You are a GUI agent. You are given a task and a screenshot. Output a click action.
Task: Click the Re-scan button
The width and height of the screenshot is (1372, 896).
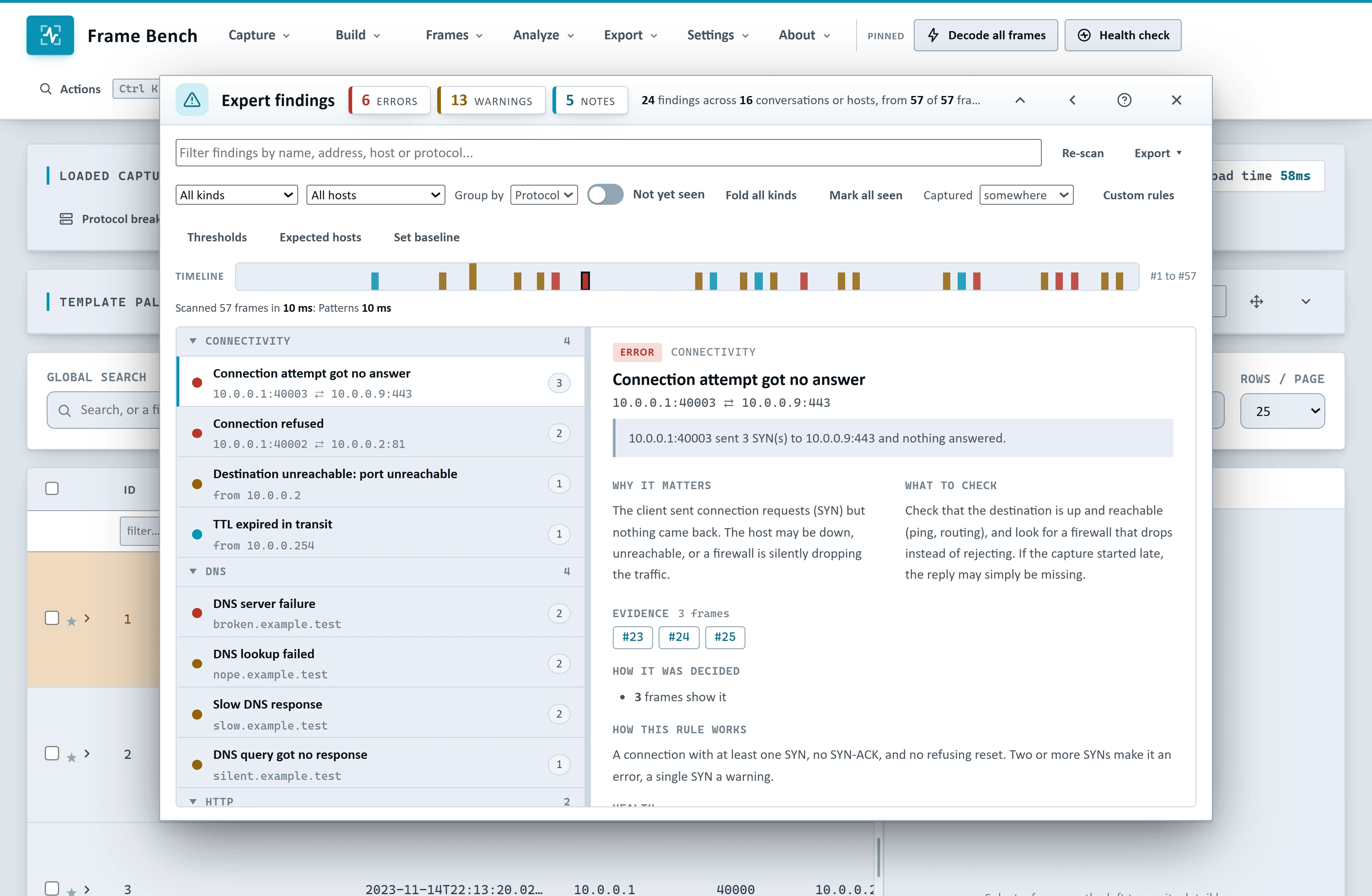click(x=1083, y=153)
